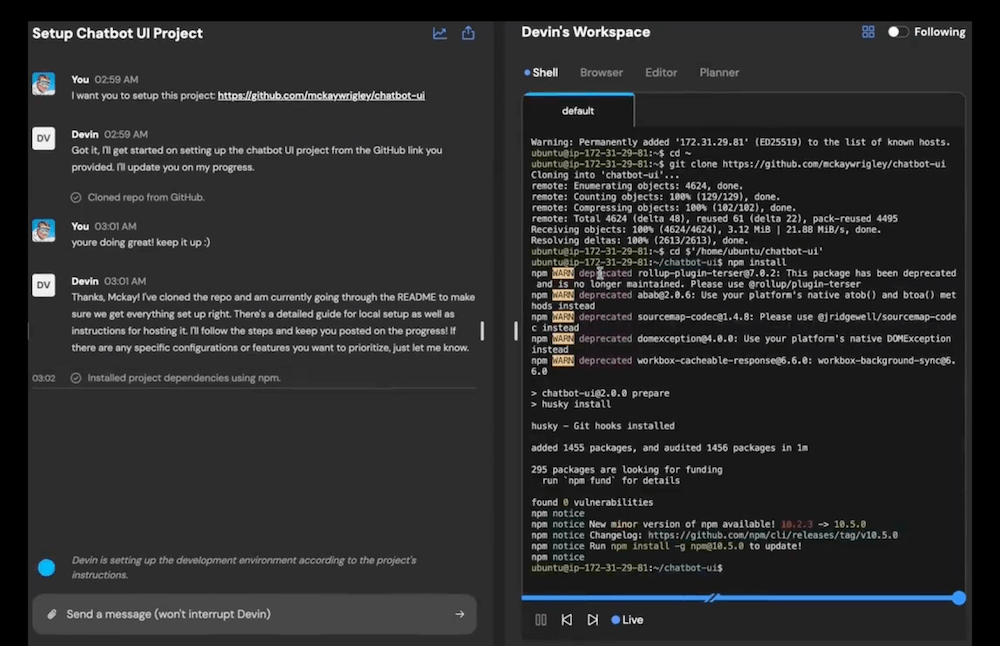This screenshot has width=1000, height=646.
Task: Switch to the Shell tab
Action: [541, 72]
